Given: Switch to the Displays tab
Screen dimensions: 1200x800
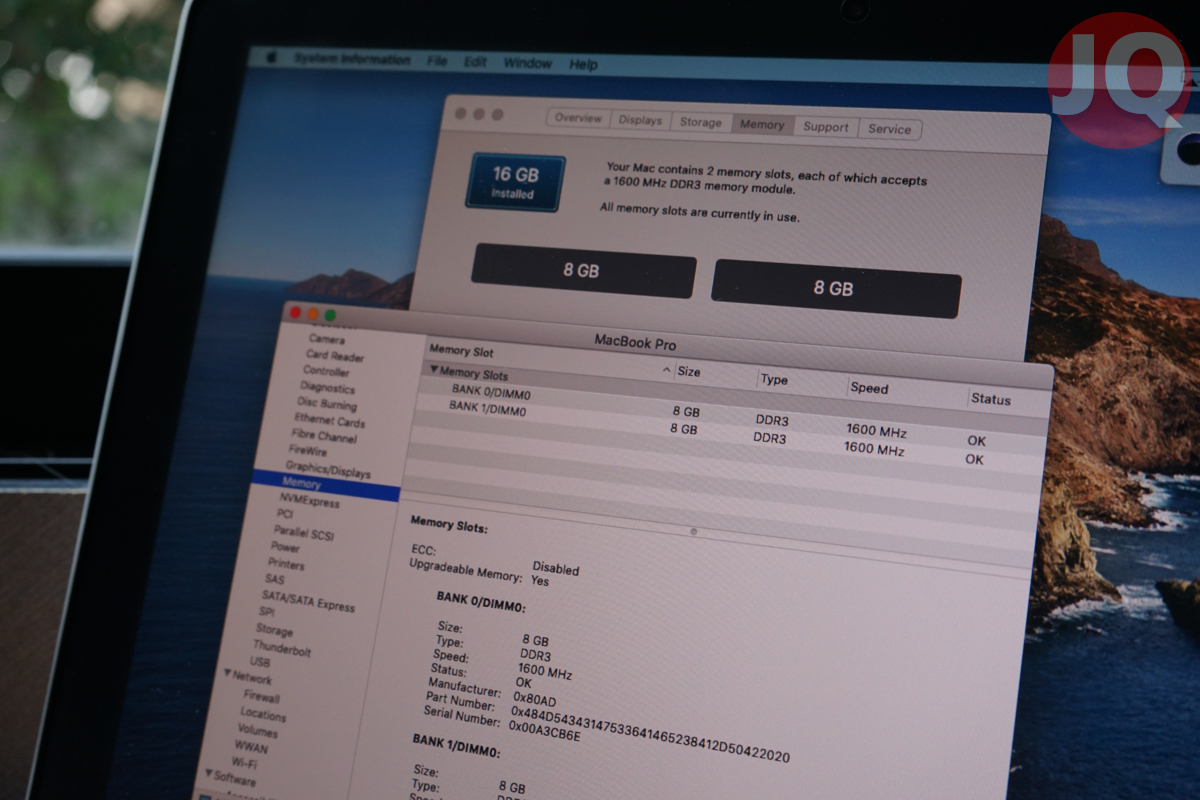Looking at the screenshot, I should 640,120.
